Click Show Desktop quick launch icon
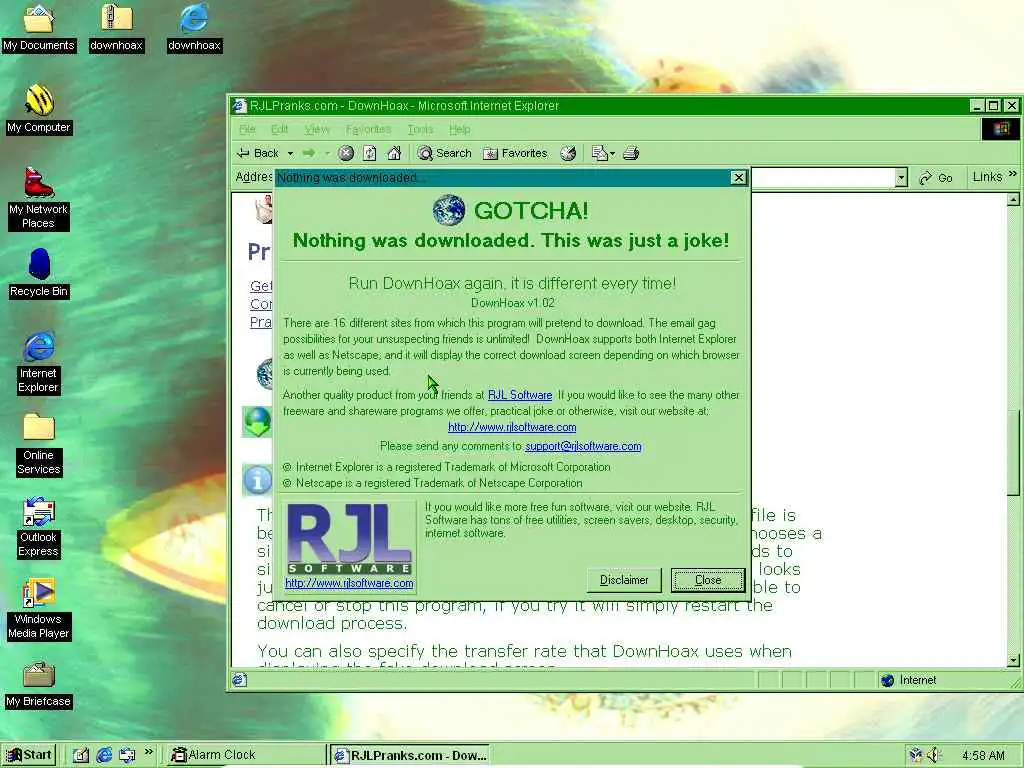This screenshot has height=768, width=1024. 81,755
